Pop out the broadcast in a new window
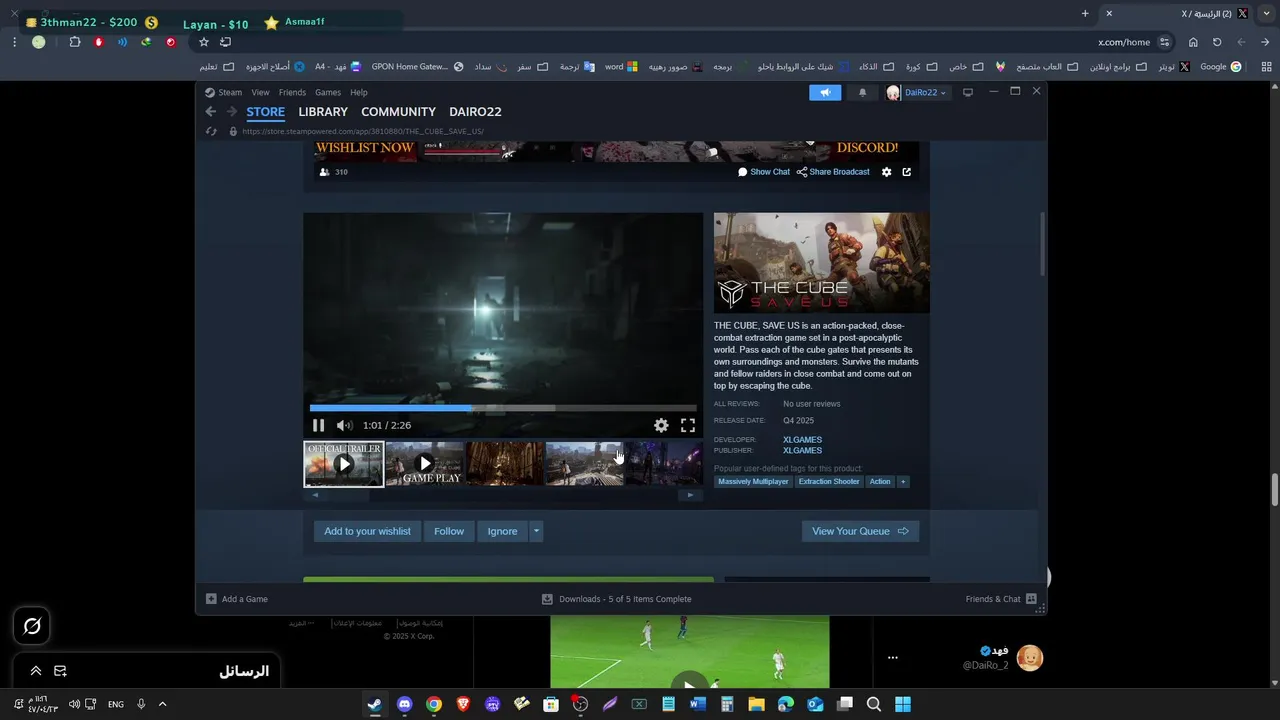Viewport: 1280px width, 720px height. pyautogui.click(x=907, y=172)
